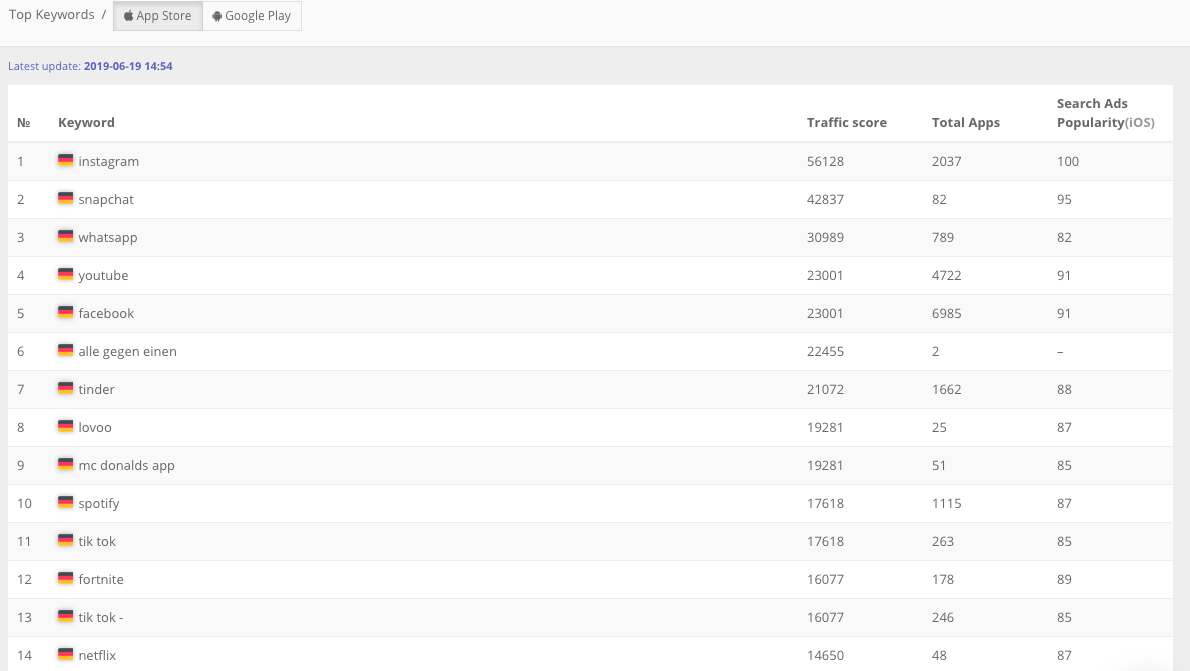Select the lovoo keyword
This screenshot has height=671, width=1190.
click(95, 427)
